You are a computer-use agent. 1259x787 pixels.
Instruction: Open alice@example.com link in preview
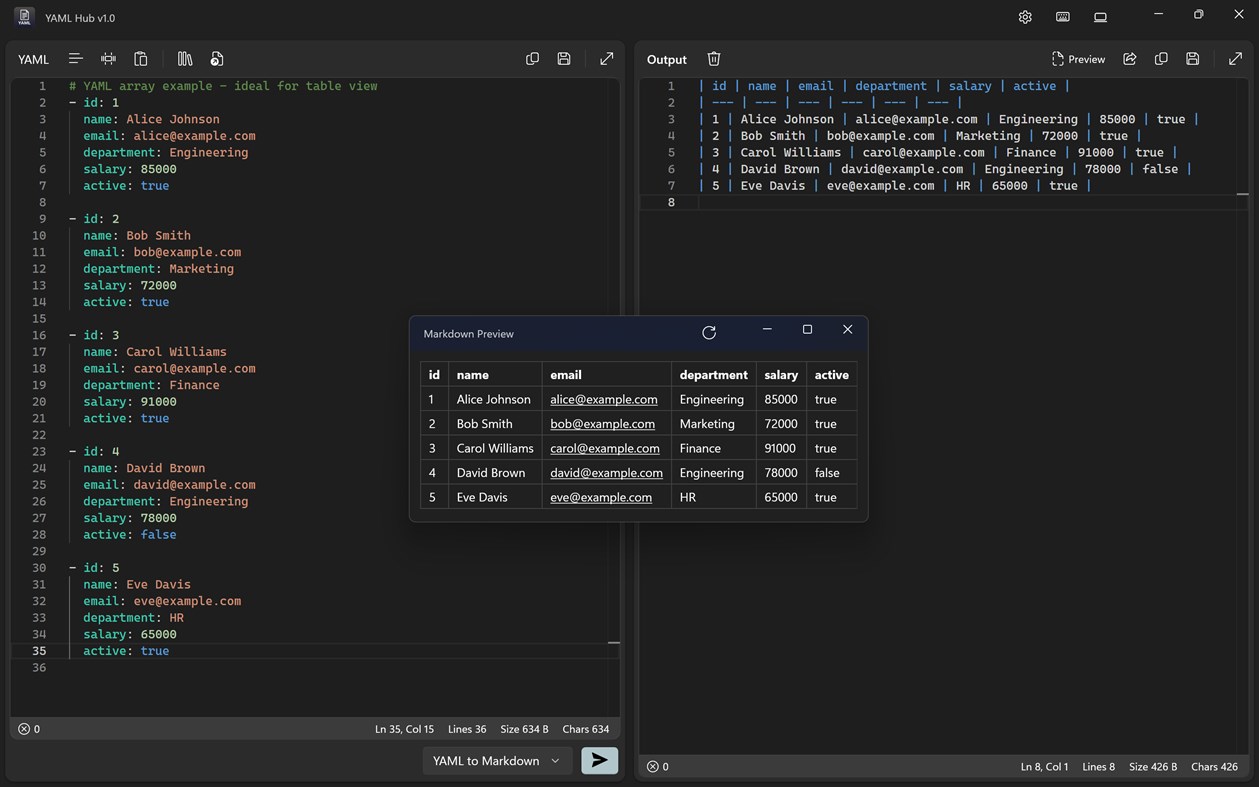[x=604, y=399]
